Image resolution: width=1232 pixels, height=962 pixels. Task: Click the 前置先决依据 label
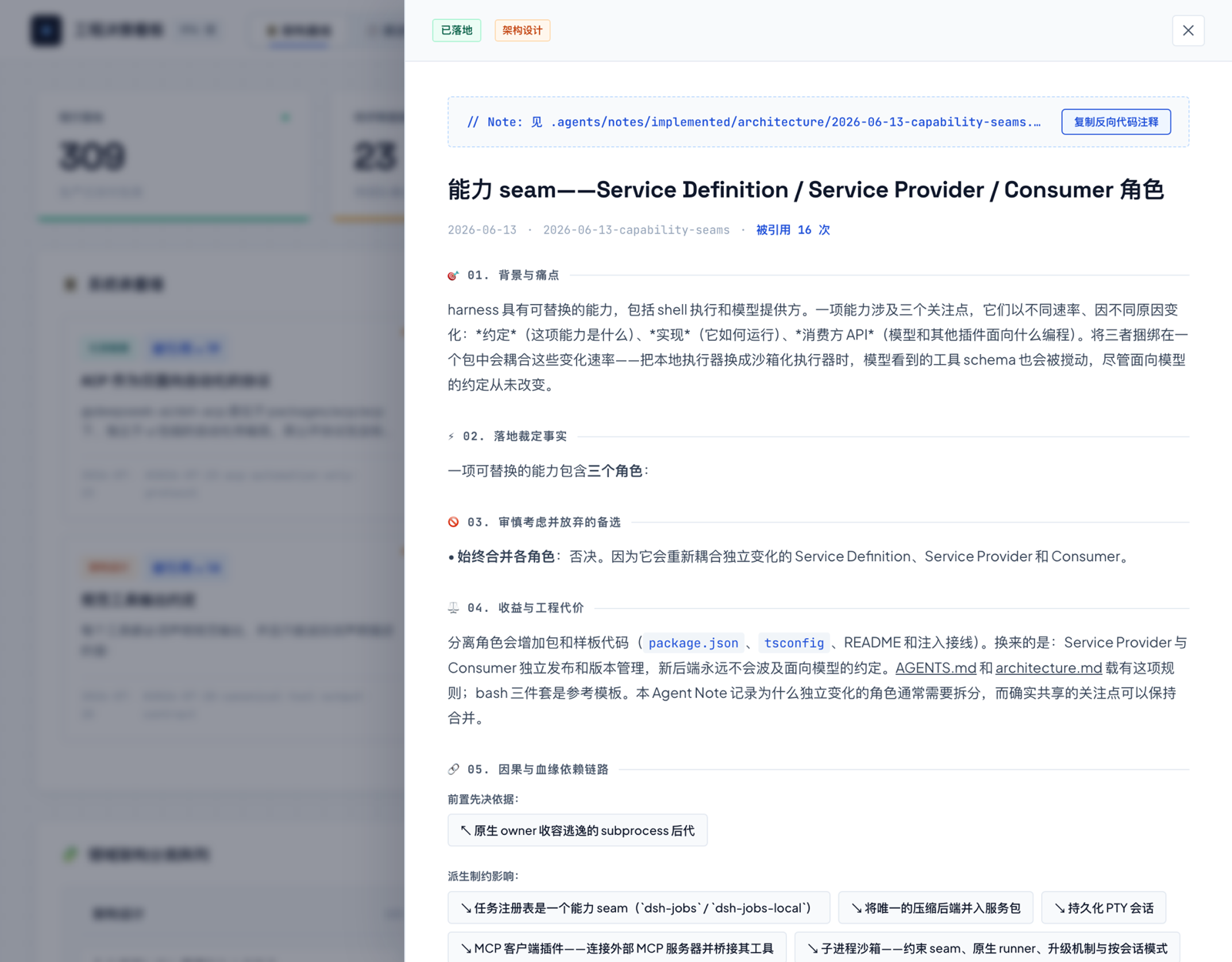[484, 799]
